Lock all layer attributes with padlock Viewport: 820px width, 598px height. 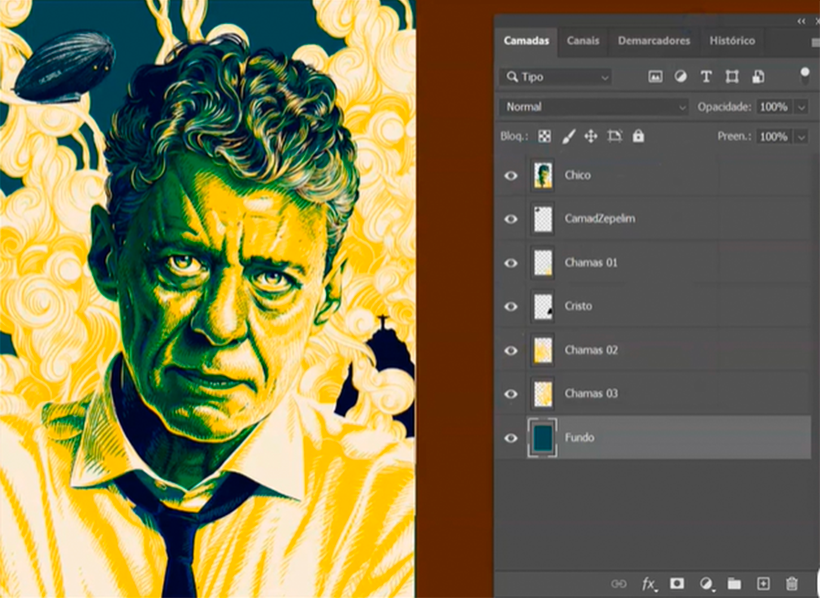638,136
